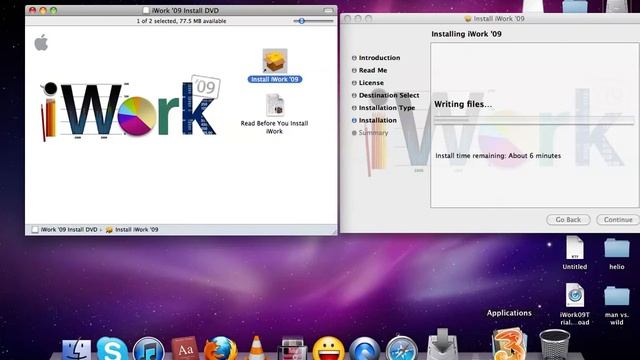
Task: Click Install time remaining text
Action: [x=498, y=156]
